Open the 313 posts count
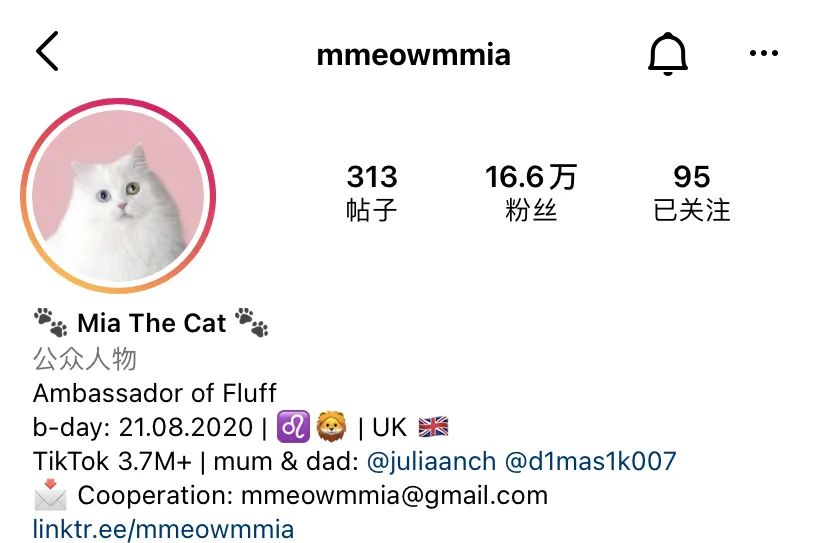Image resolution: width=828 pixels, height=543 pixels. click(x=372, y=192)
